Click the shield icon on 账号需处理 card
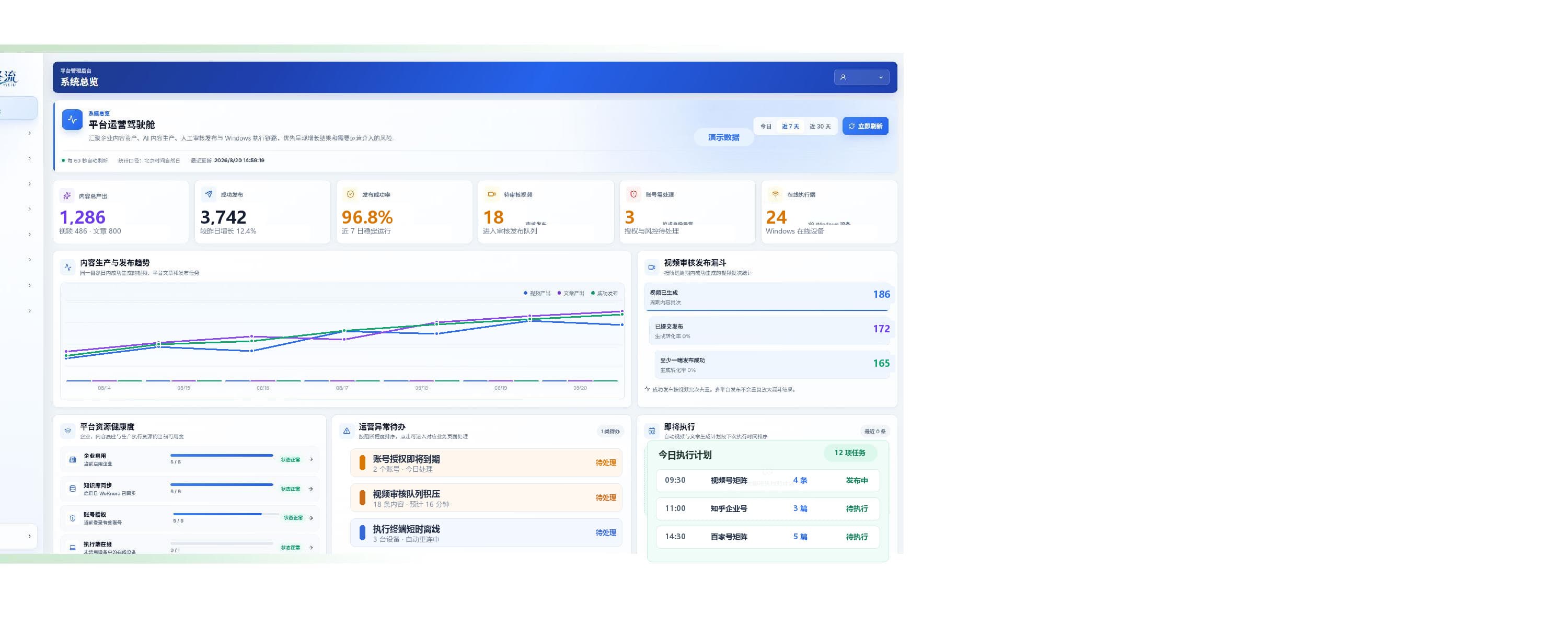 click(633, 194)
